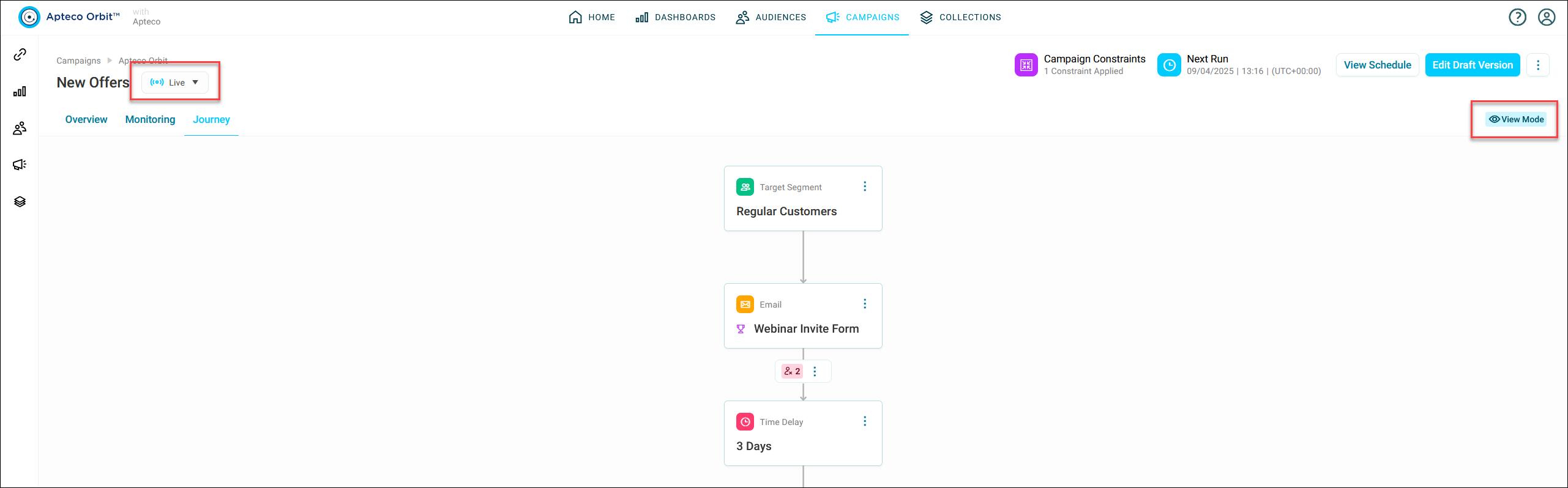Click the trophy icon beside Webinar Invite Form
This screenshot has height=488, width=1568.
tap(741, 329)
